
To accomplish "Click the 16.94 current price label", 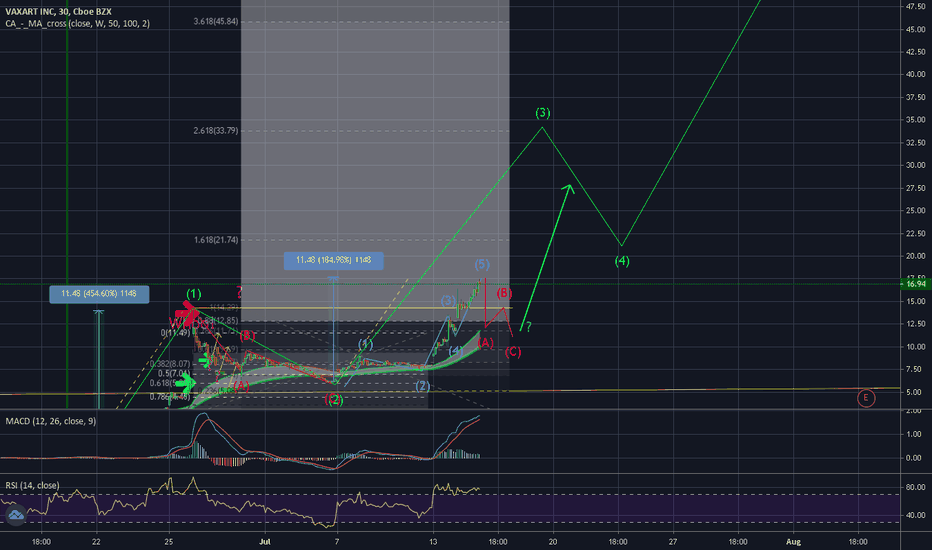I will 915,284.
